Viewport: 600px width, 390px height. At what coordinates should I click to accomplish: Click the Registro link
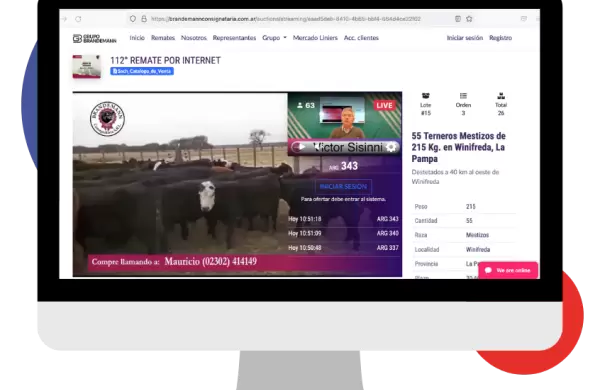point(501,38)
